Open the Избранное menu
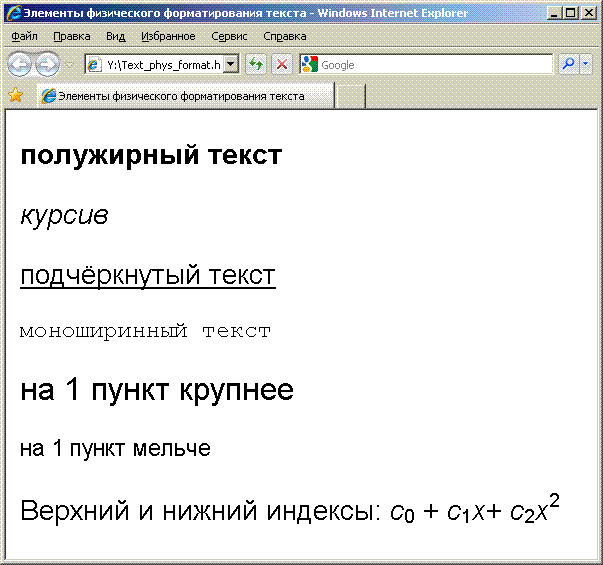Image resolution: width=603 pixels, height=565 pixels. 168,36
